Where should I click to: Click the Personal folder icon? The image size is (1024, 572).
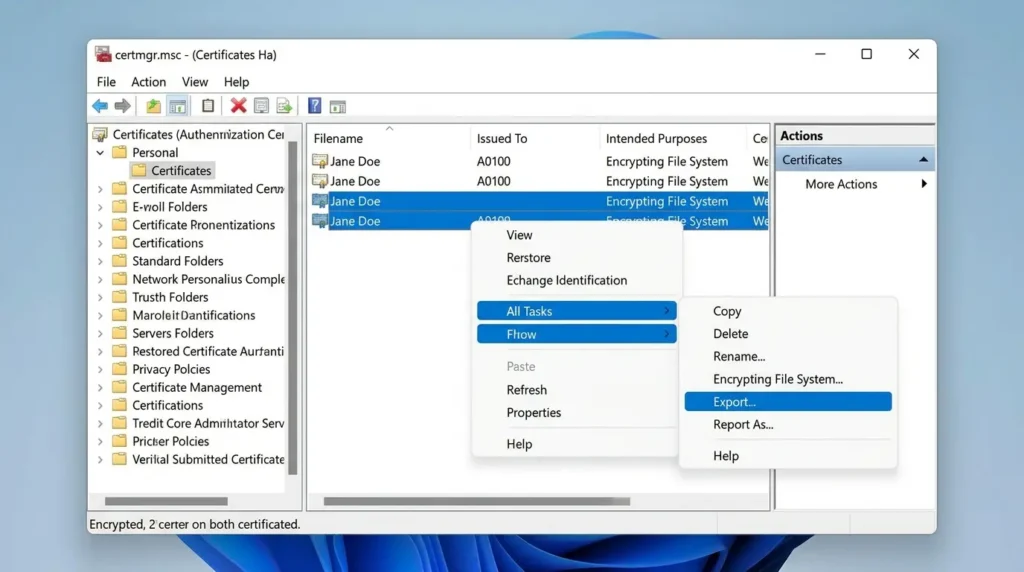click(119, 152)
